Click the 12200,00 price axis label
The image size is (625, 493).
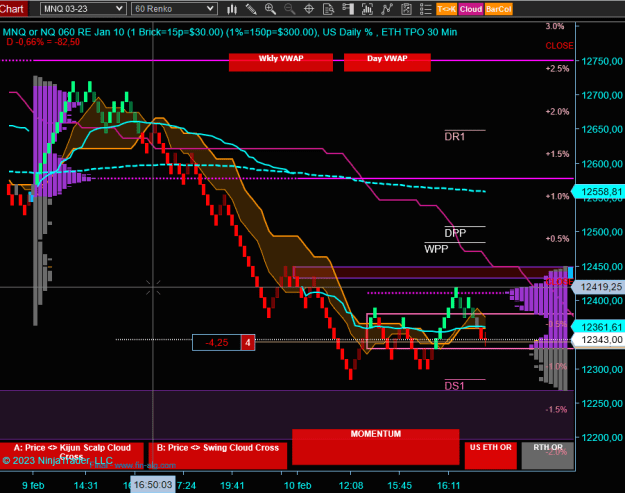602,438
